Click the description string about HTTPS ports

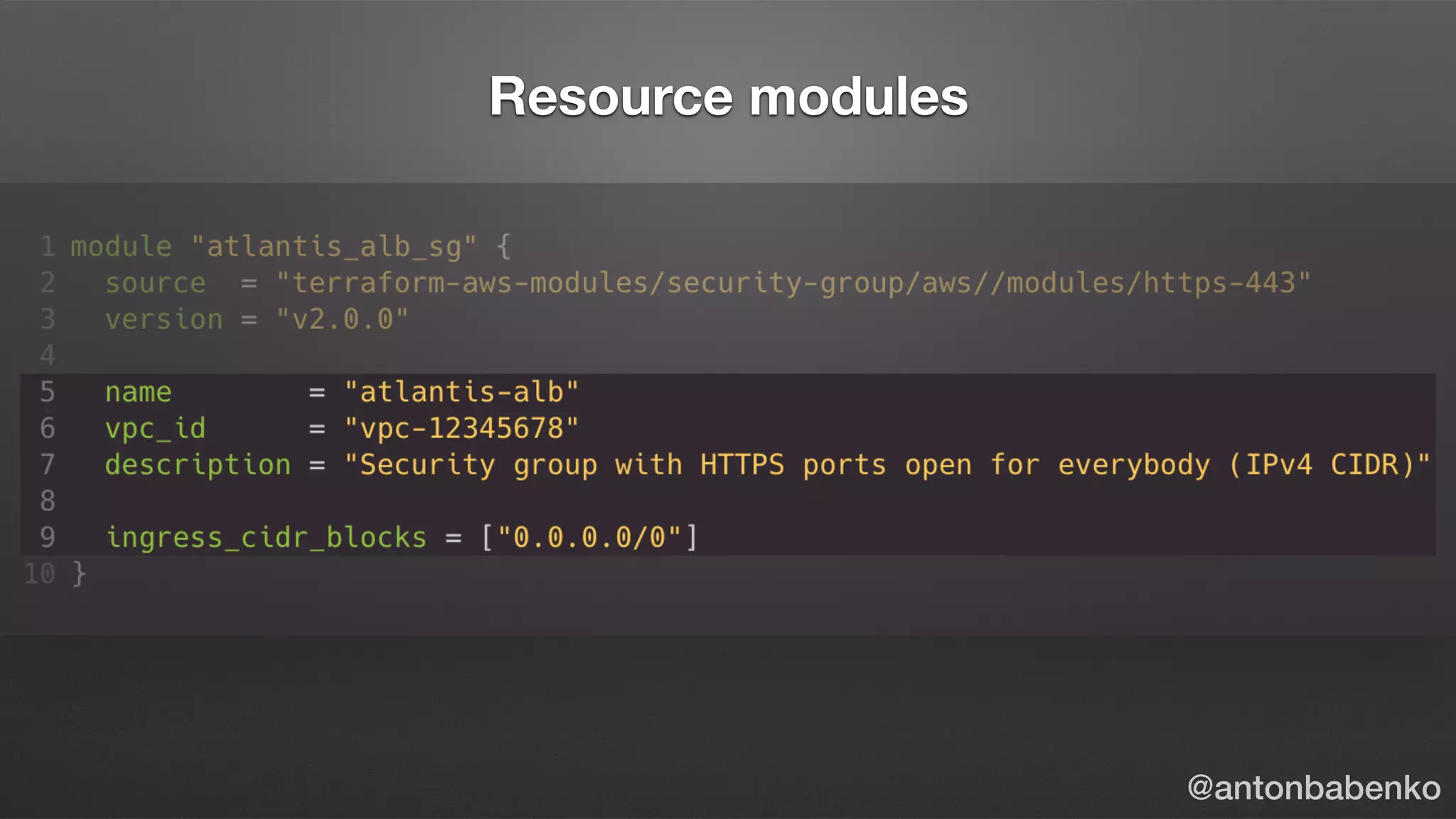(887, 465)
